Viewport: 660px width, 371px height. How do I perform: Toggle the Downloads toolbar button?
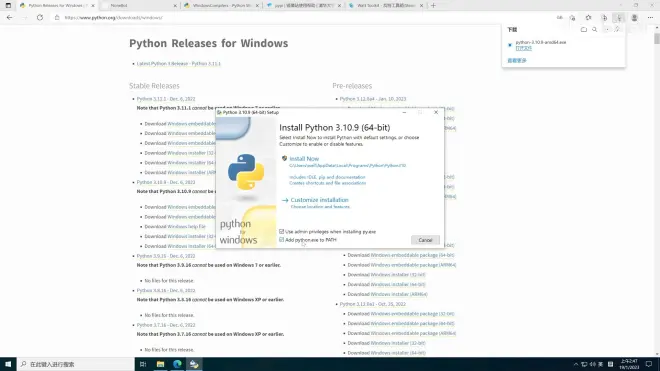coord(619,18)
